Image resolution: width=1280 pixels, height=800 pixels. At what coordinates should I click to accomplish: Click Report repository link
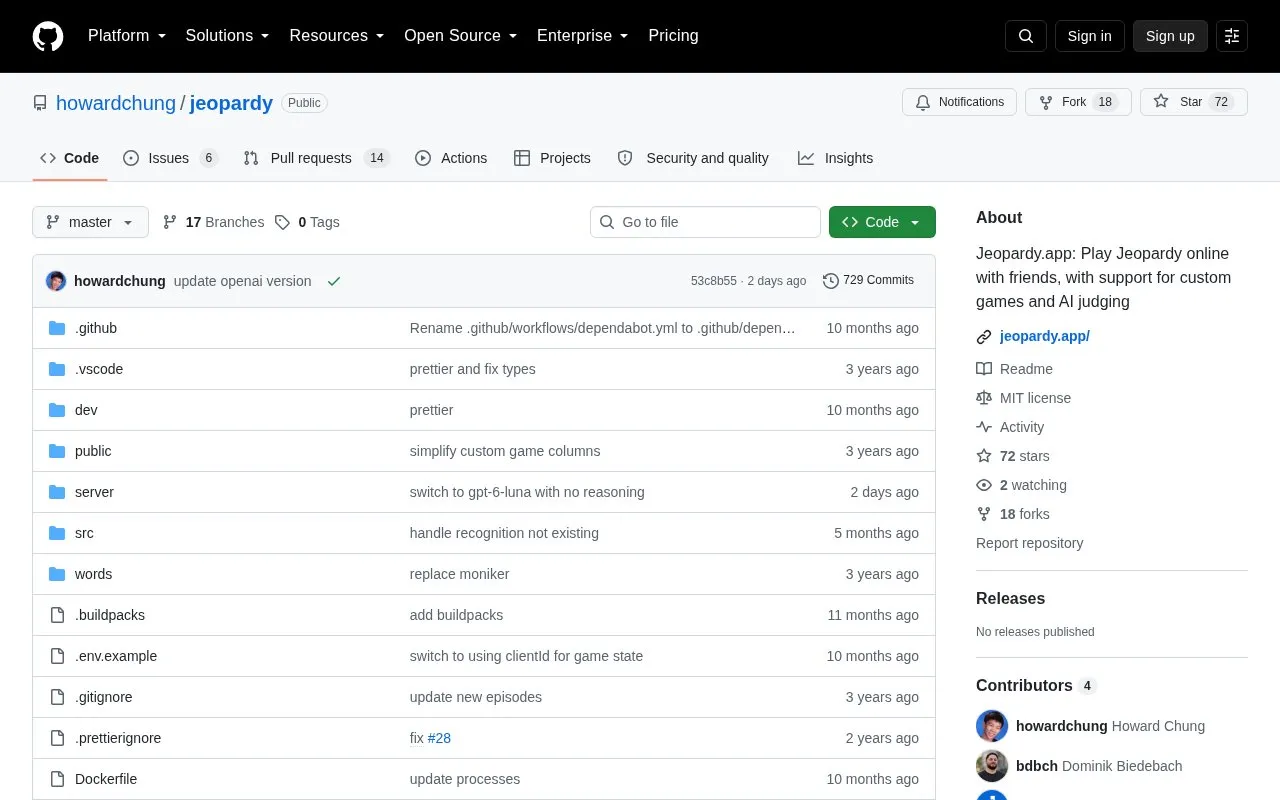click(x=1030, y=543)
